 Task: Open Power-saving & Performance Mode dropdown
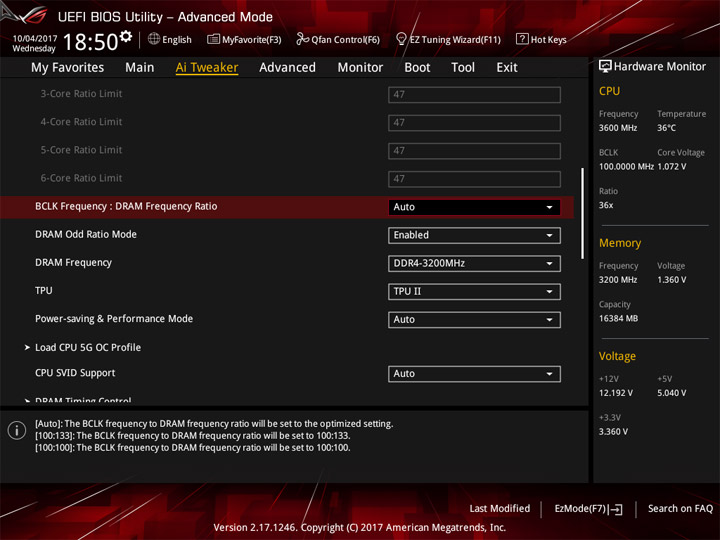[474, 320]
